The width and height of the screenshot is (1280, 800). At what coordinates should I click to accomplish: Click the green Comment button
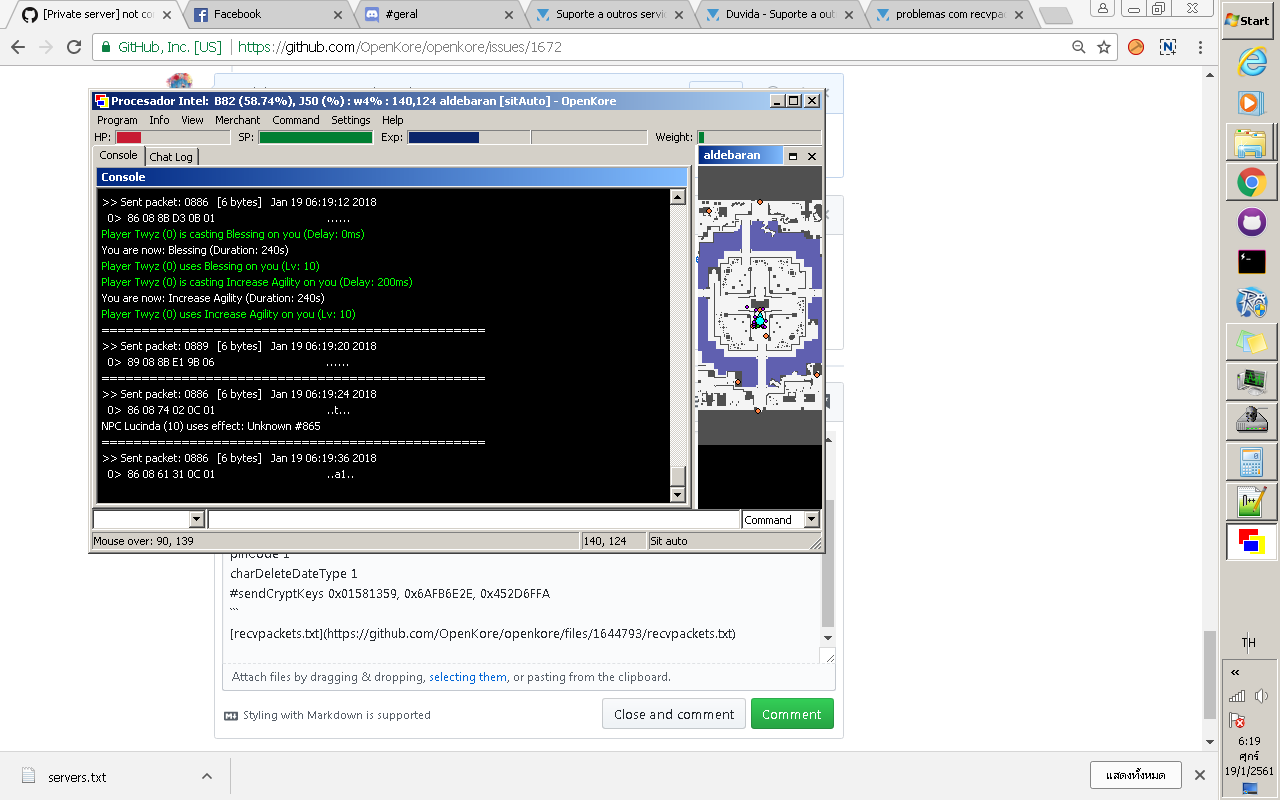point(792,714)
